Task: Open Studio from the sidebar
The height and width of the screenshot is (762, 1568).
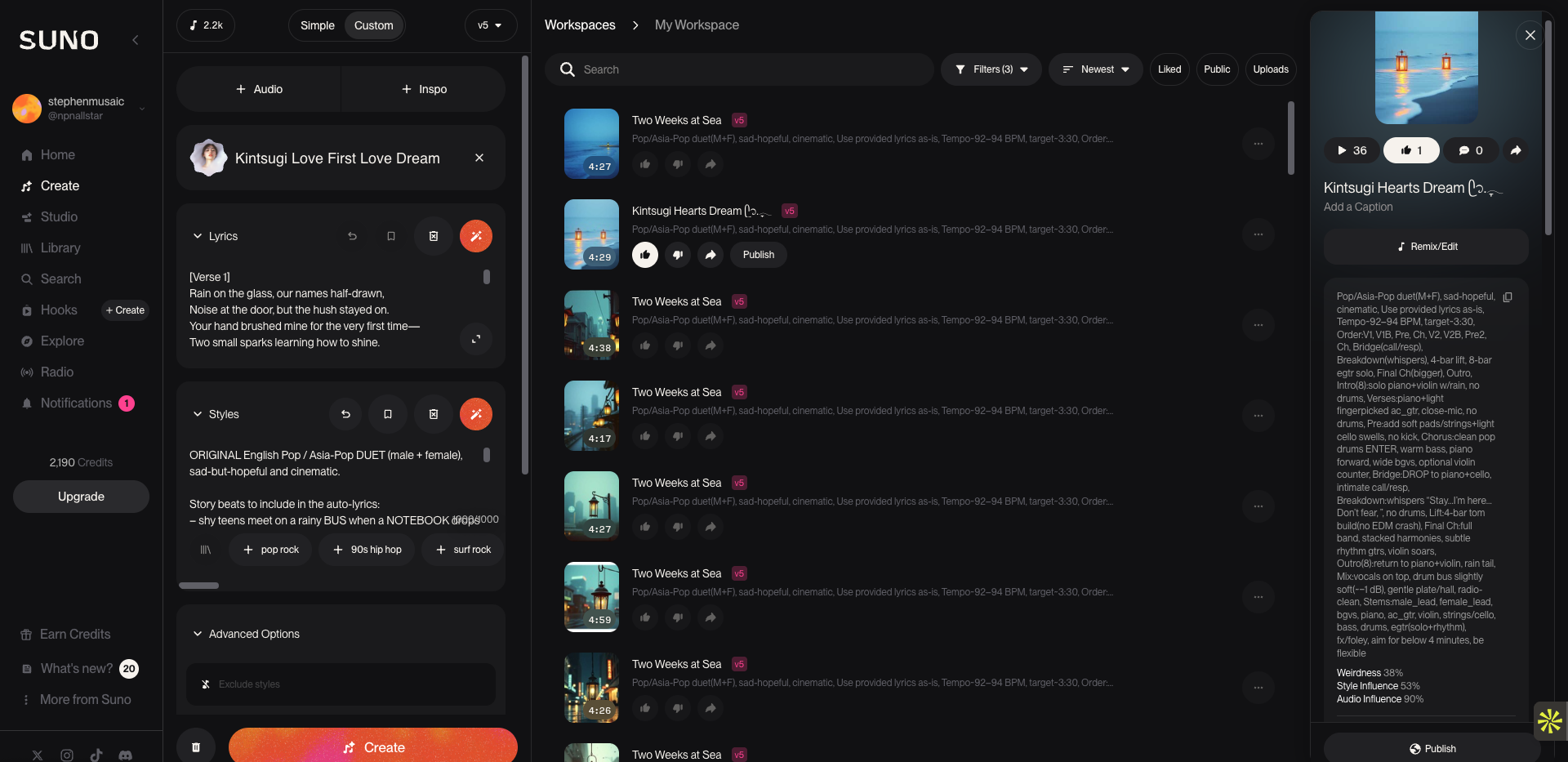Action: tap(49, 217)
